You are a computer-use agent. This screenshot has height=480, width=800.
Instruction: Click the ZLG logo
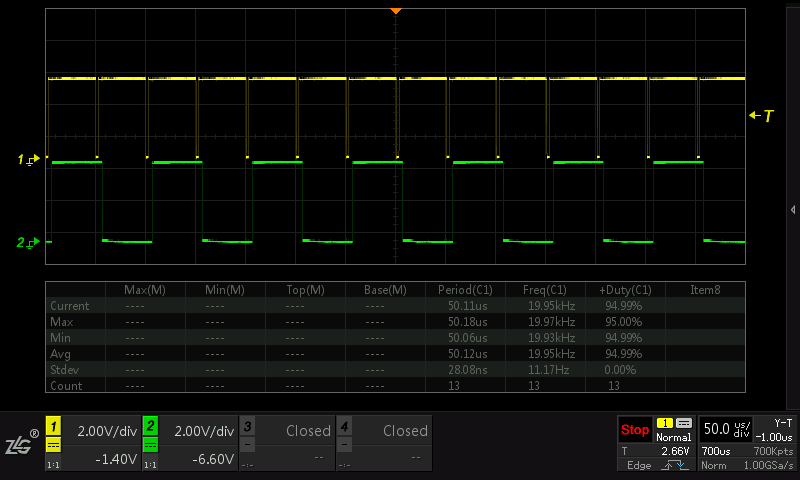point(21,443)
